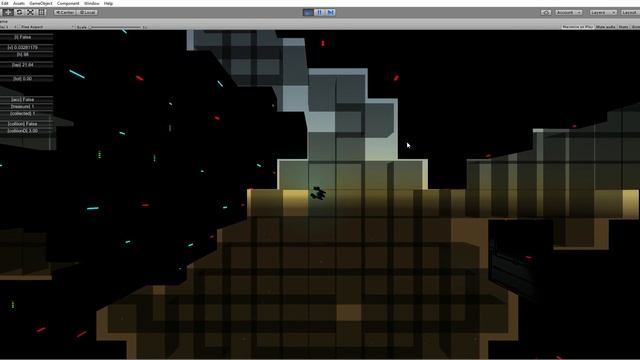The width and height of the screenshot is (640, 360).
Task: Open the Edit menu
Action: pyautogui.click(x=4, y=3)
